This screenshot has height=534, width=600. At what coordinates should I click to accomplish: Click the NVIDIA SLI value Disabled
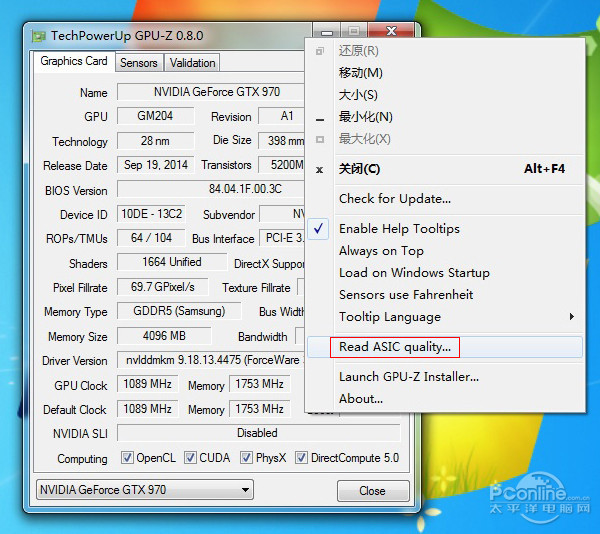click(x=258, y=433)
